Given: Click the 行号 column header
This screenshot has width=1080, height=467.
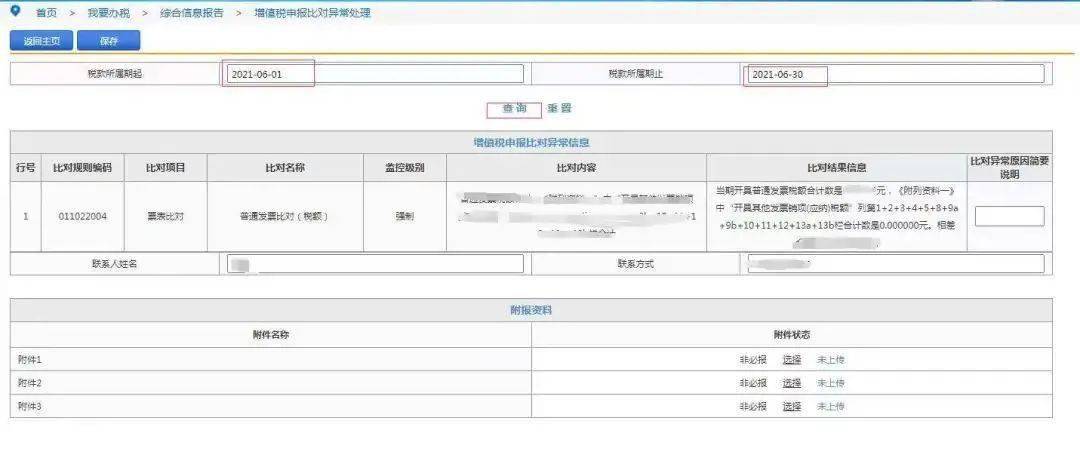Looking at the screenshot, I should (x=25, y=167).
